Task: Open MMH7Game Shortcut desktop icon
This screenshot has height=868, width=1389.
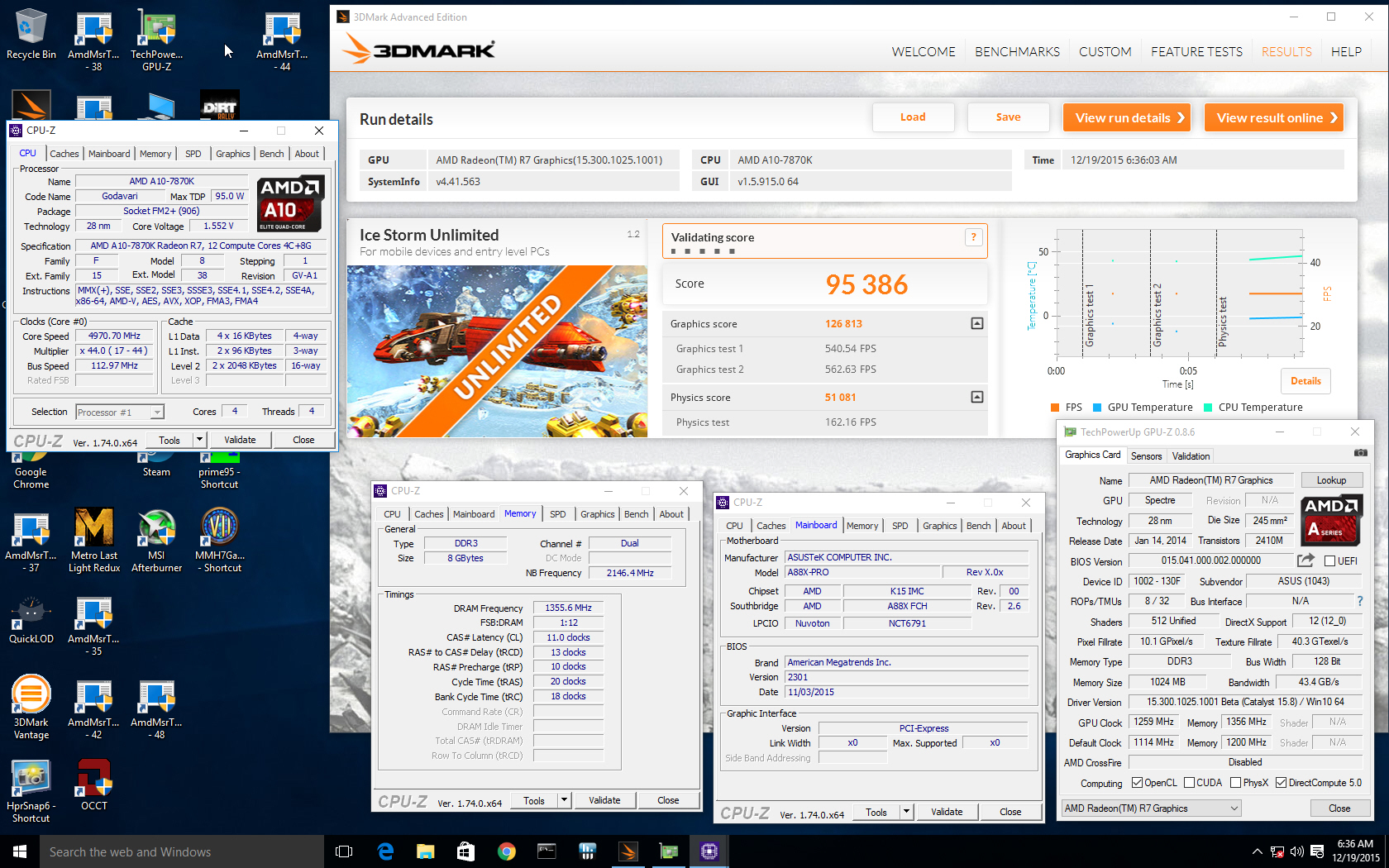Action: (219, 540)
